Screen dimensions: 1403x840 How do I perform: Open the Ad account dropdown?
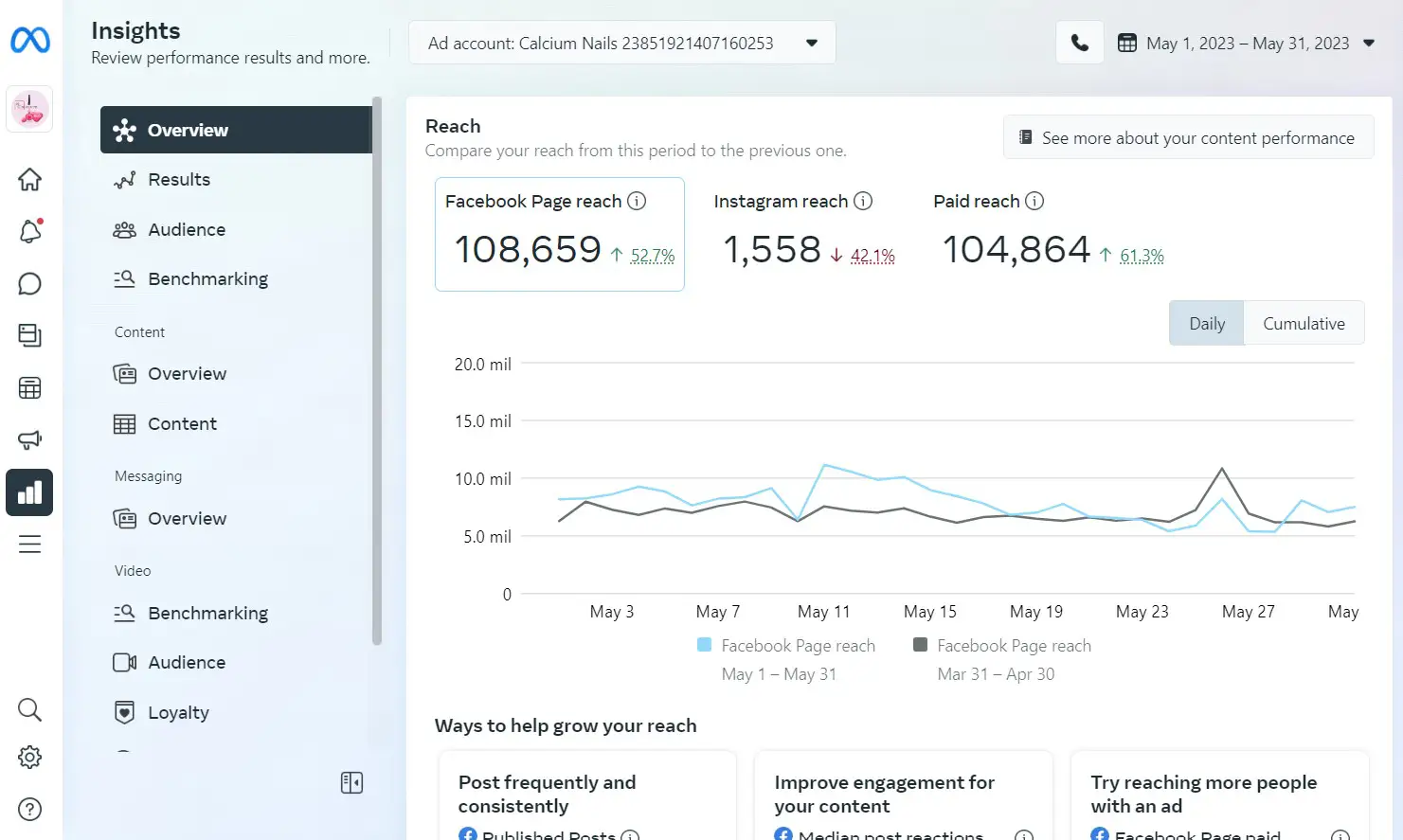click(621, 43)
